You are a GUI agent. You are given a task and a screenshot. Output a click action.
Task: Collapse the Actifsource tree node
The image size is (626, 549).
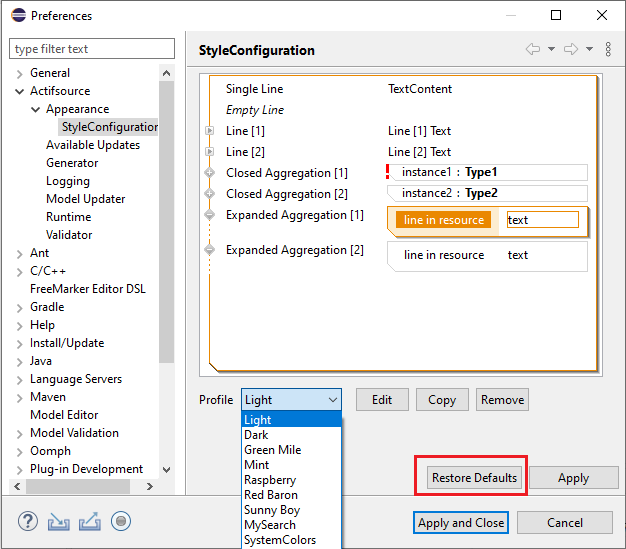(20, 91)
